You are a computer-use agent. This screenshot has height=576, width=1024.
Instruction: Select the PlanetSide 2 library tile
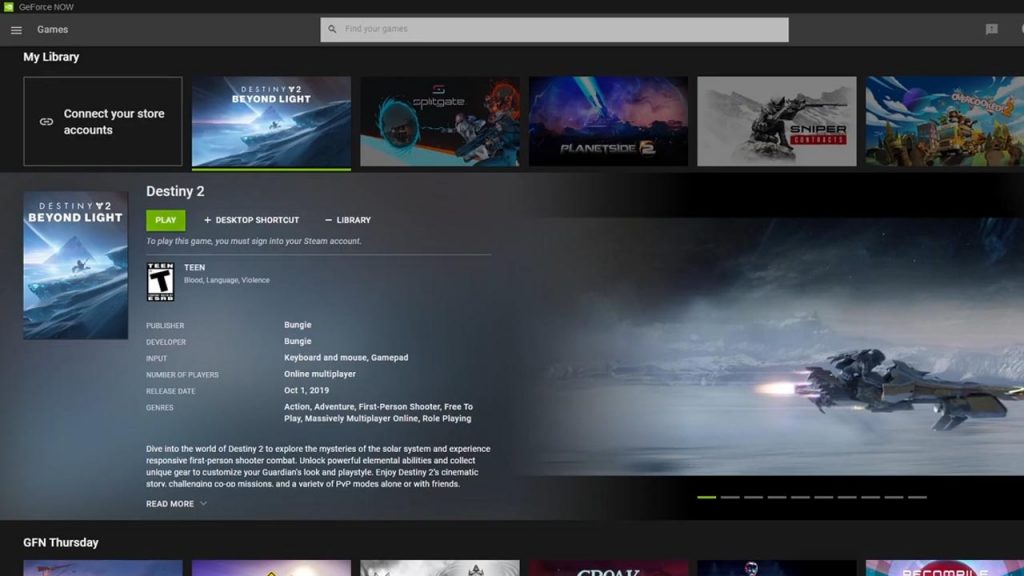608,121
